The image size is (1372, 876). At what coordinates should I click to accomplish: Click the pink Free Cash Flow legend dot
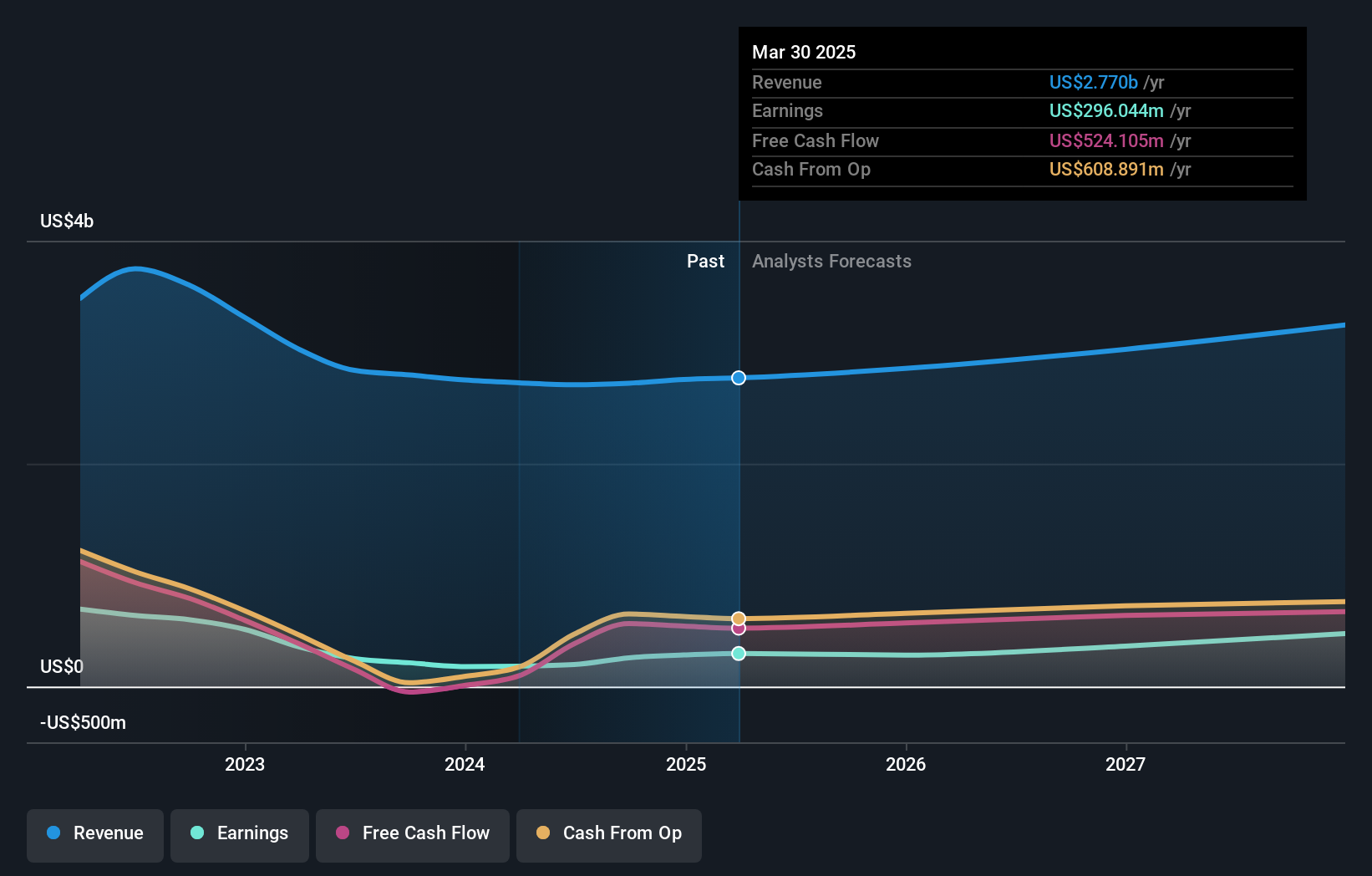click(x=343, y=833)
